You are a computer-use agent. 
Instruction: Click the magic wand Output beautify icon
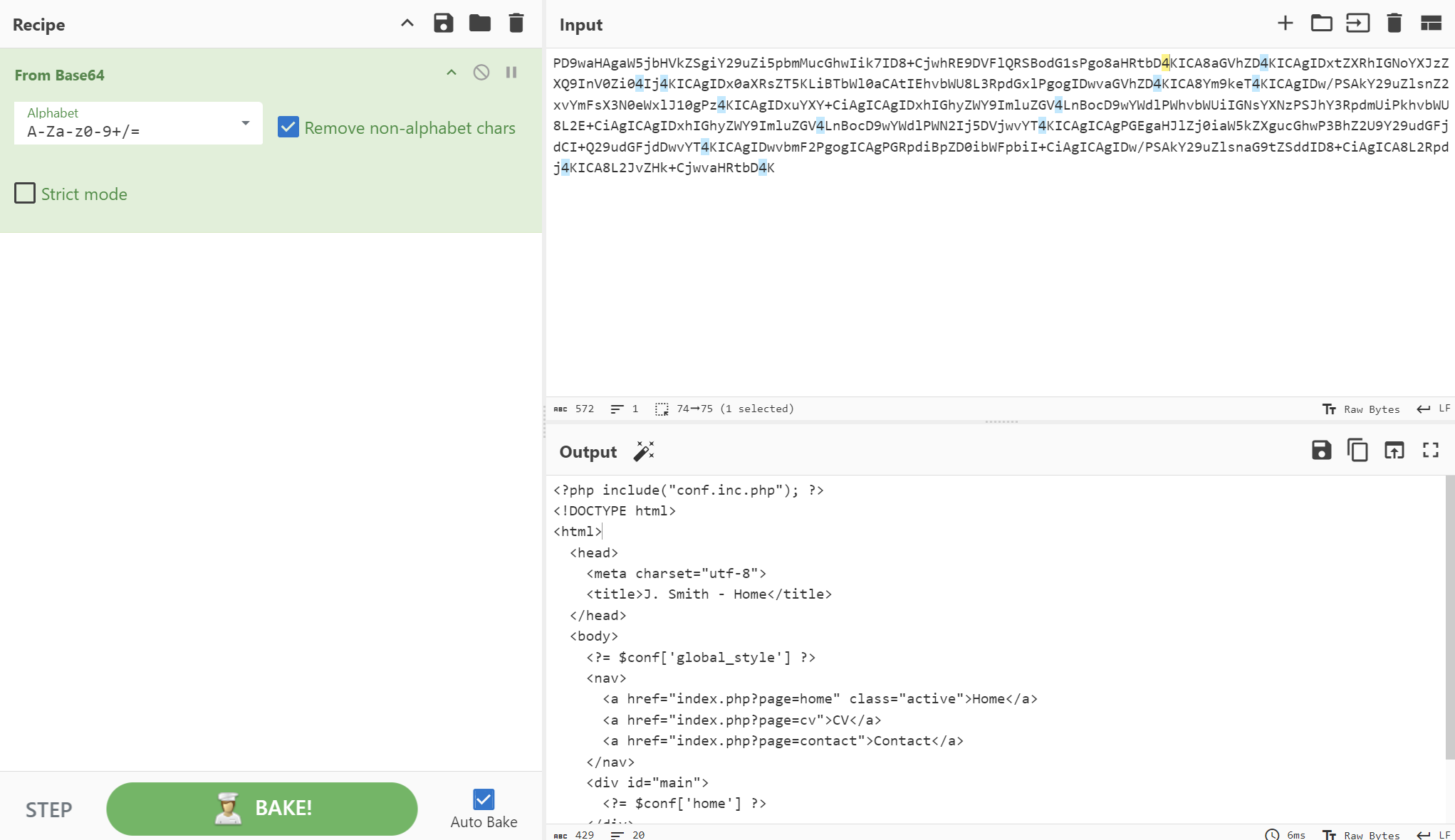[x=644, y=452]
